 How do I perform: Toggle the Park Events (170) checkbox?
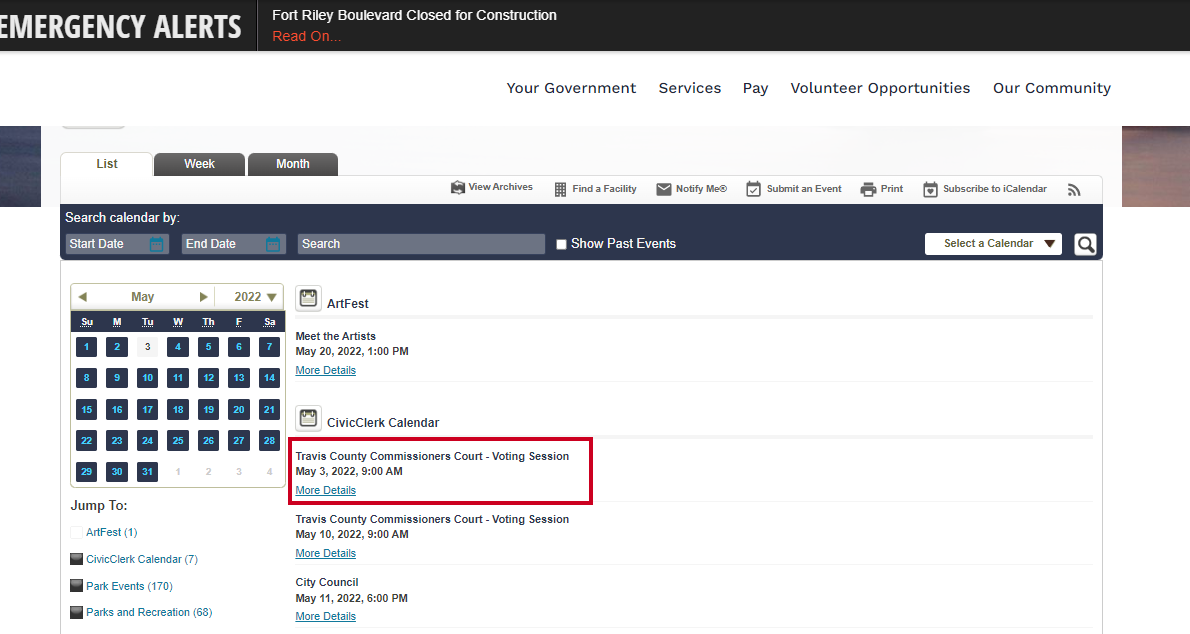(77, 586)
